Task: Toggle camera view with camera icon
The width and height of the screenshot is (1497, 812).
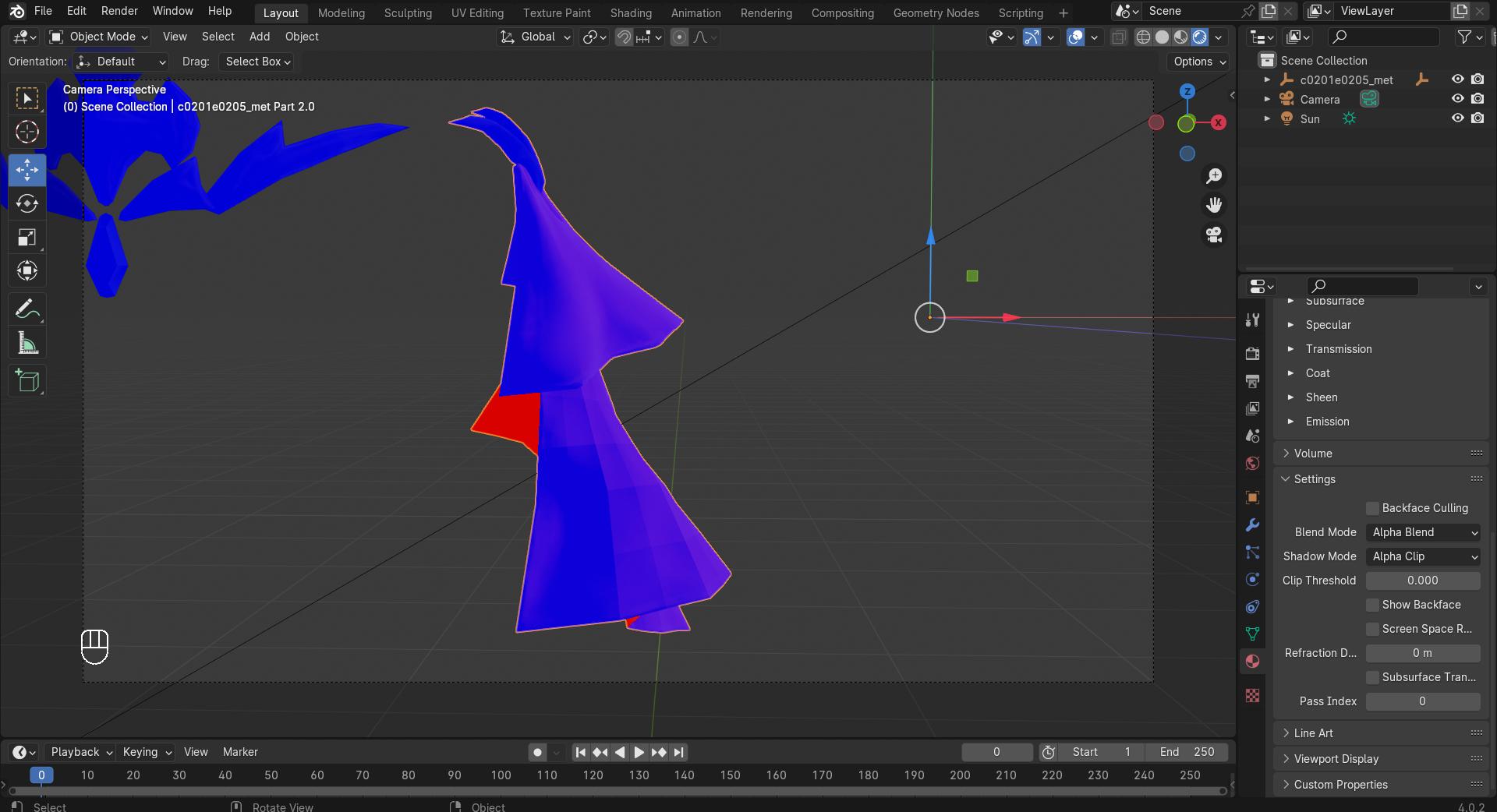Action: (1214, 235)
